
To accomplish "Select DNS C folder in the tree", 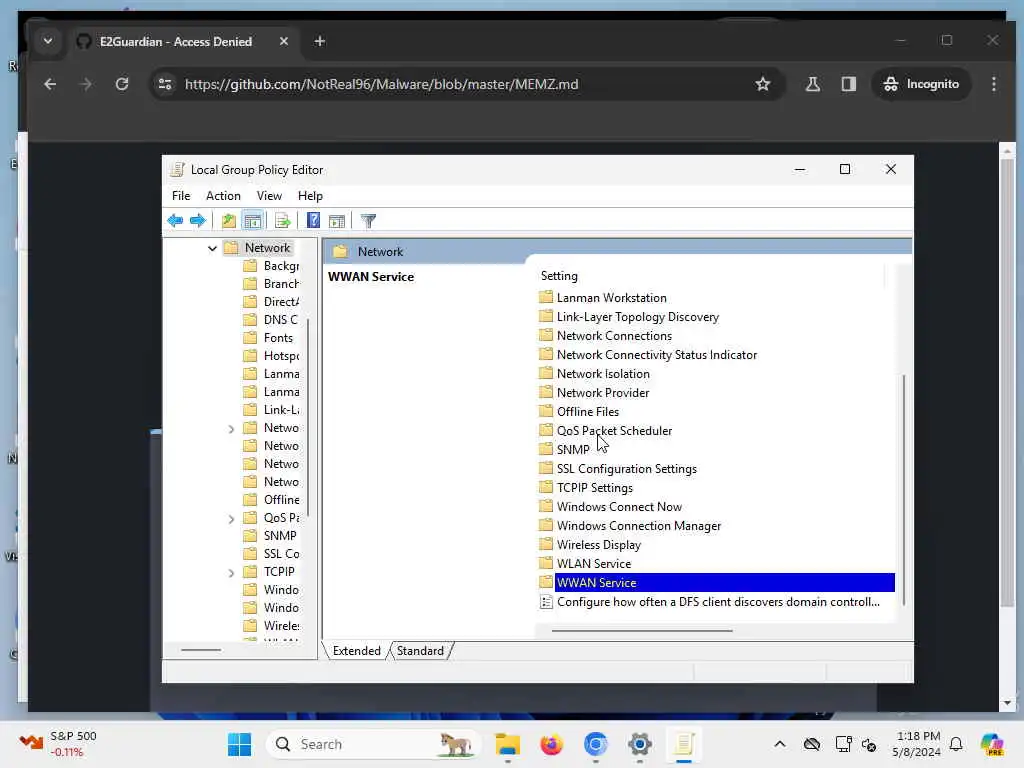I will pos(281,319).
